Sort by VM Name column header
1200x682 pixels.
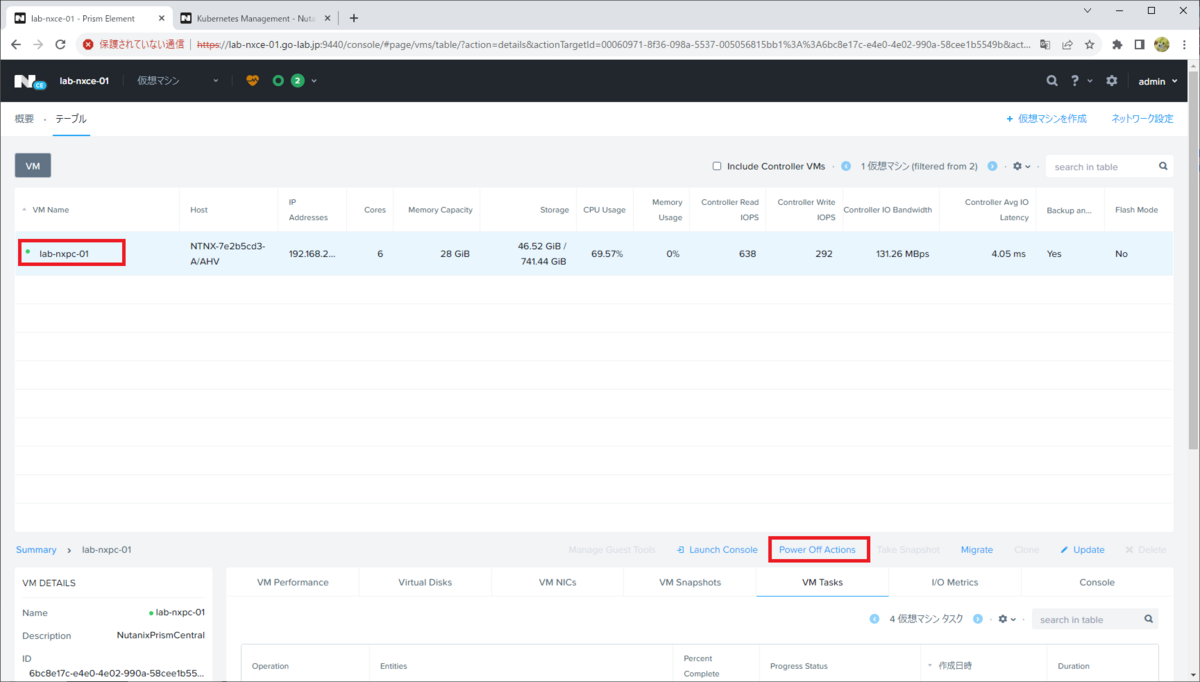[x=51, y=210]
